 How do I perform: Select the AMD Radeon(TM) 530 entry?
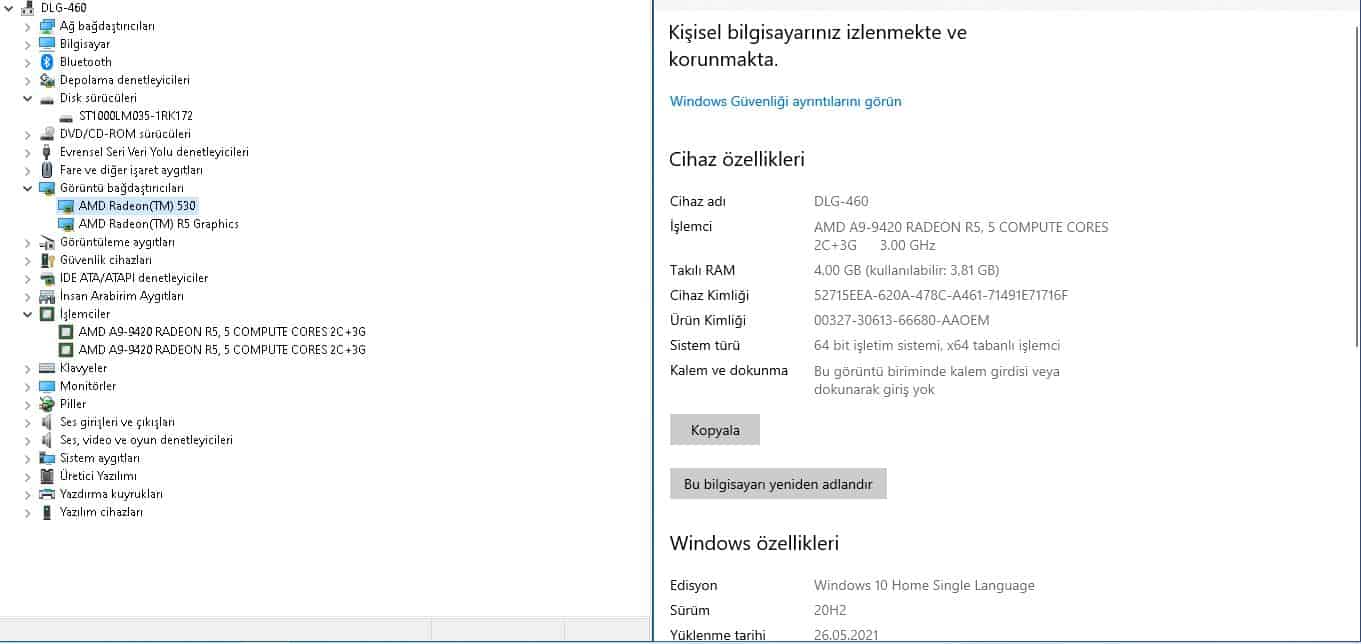click(x=137, y=206)
